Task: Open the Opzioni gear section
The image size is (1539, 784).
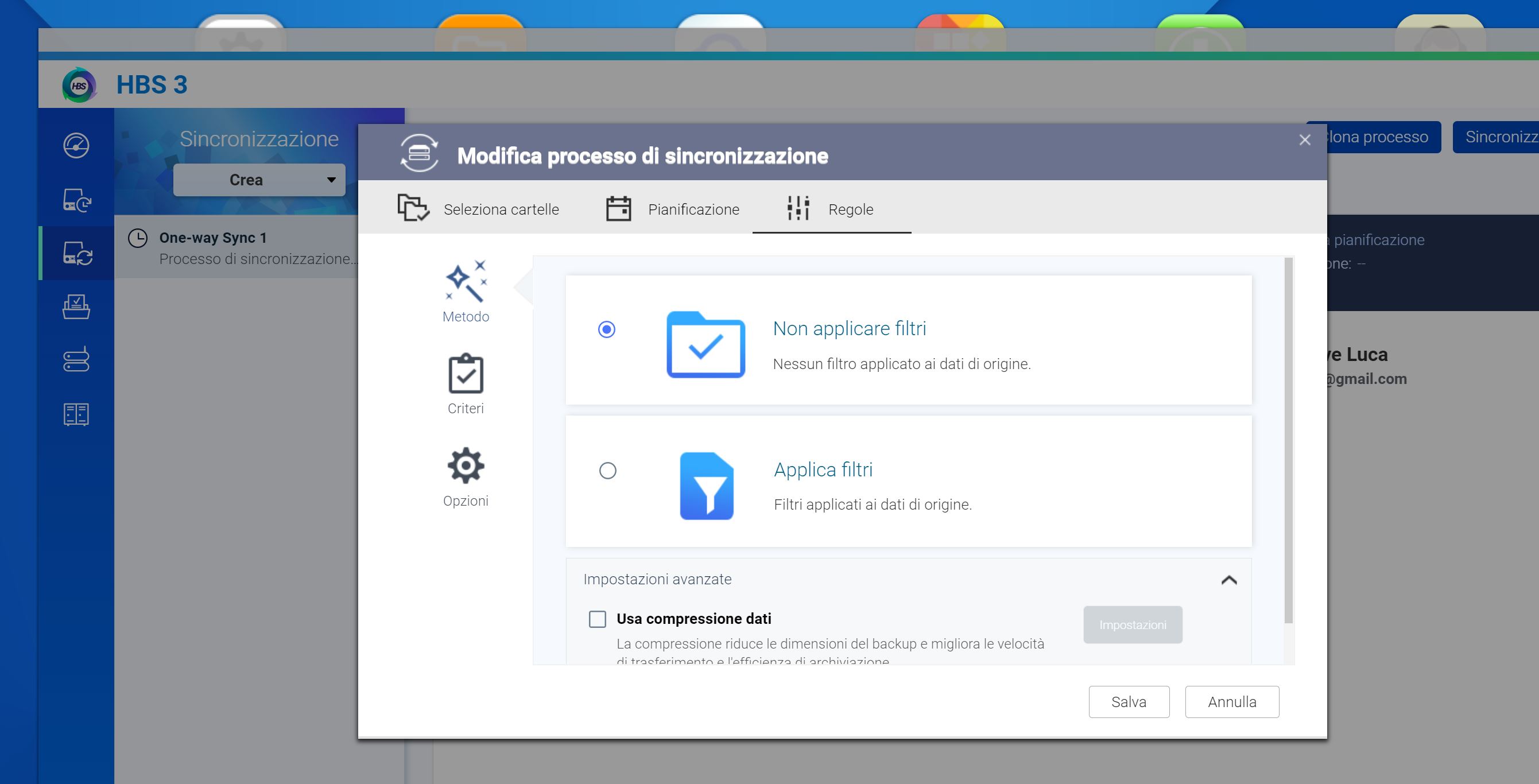Action: click(466, 476)
